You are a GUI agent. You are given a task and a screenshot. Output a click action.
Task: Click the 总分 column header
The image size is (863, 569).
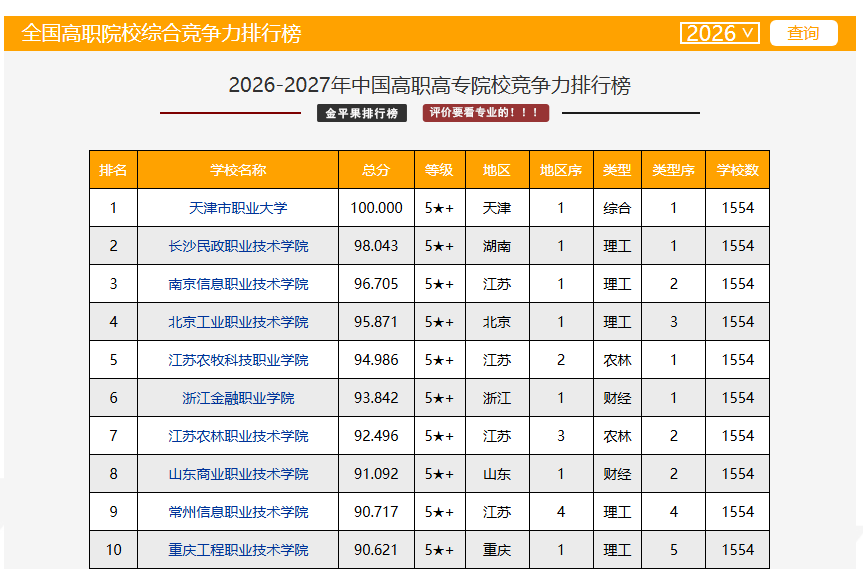[376, 170]
